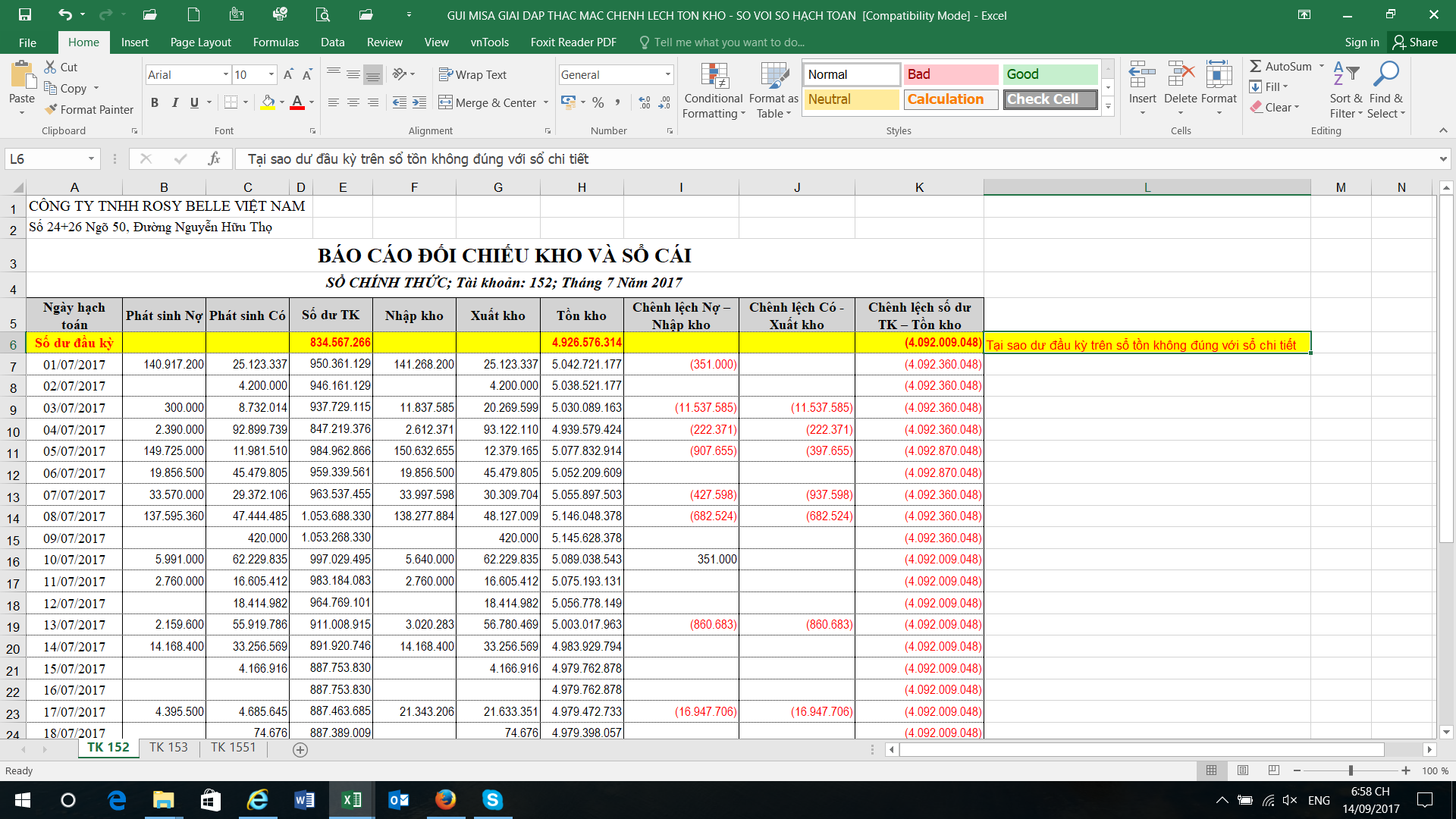Toggle center horizontal alignment

pyautogui.click(x=353, y=102)
